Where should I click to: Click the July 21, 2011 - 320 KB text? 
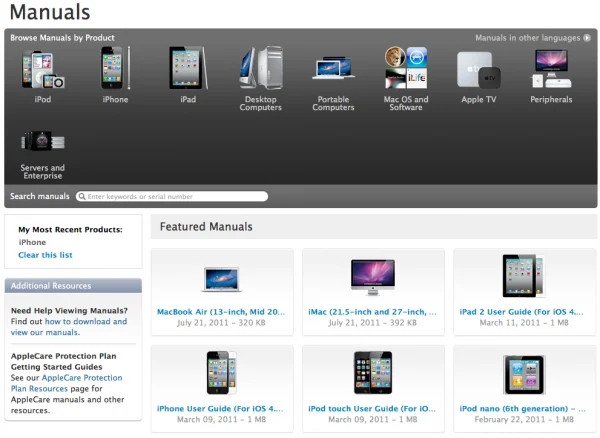click(221, 323)
